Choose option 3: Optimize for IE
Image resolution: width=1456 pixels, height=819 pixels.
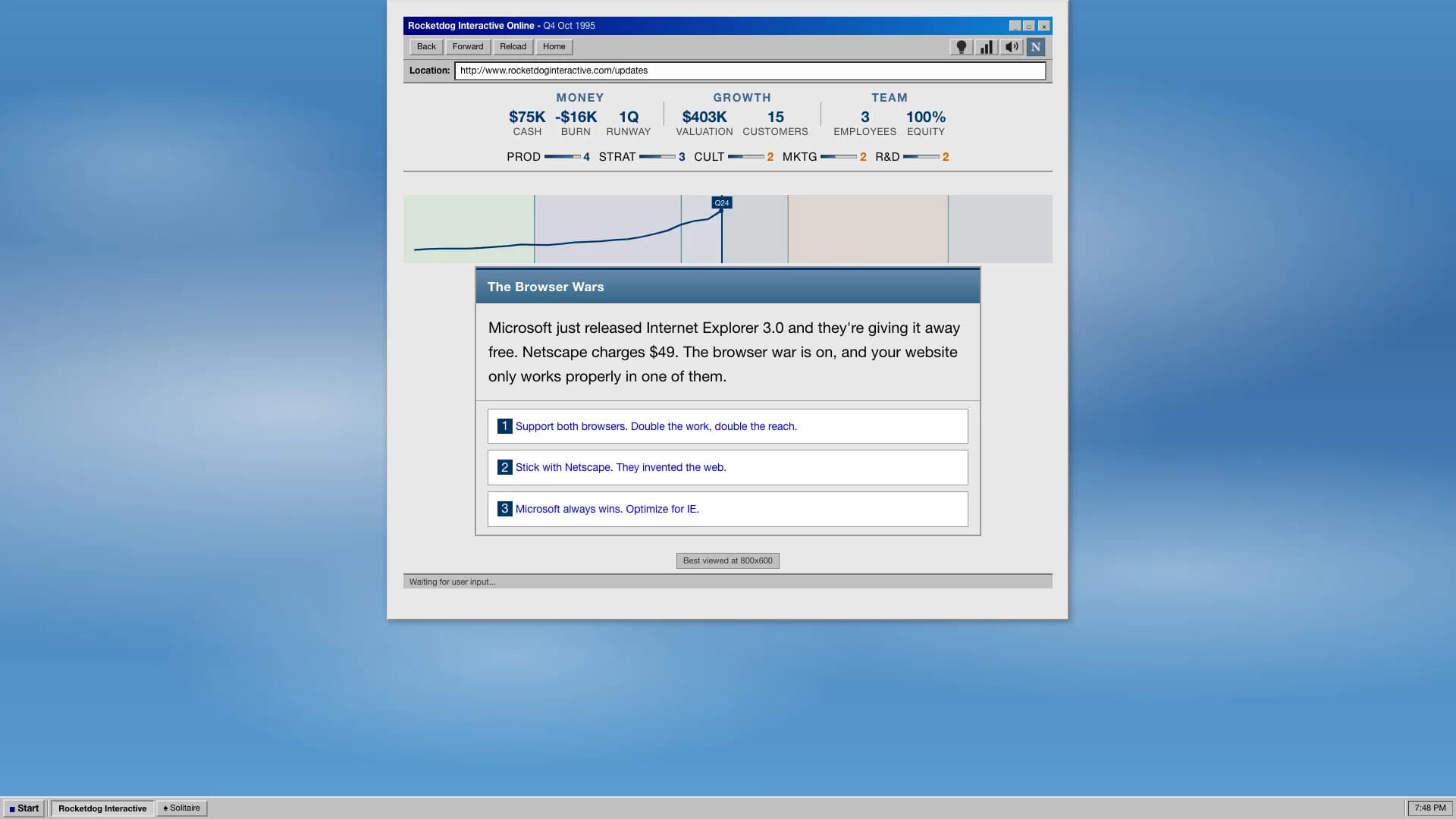click(x=728, y=509)
